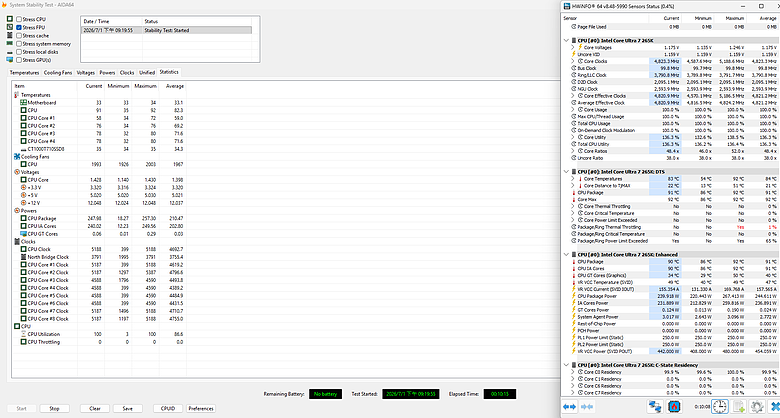This screenshot has height=418, width=780.
Task: Open Preferences button in AIDA64
Action: click(201, 409)
